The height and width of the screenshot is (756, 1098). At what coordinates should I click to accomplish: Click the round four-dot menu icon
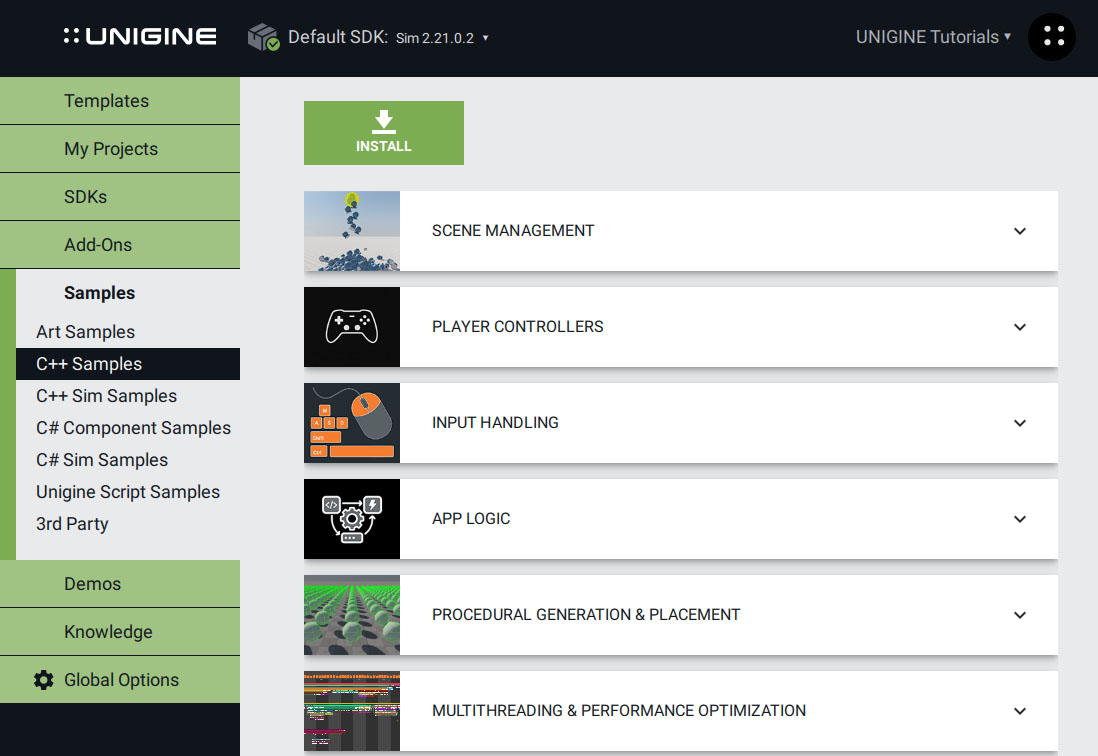(x=1052, y=37)
